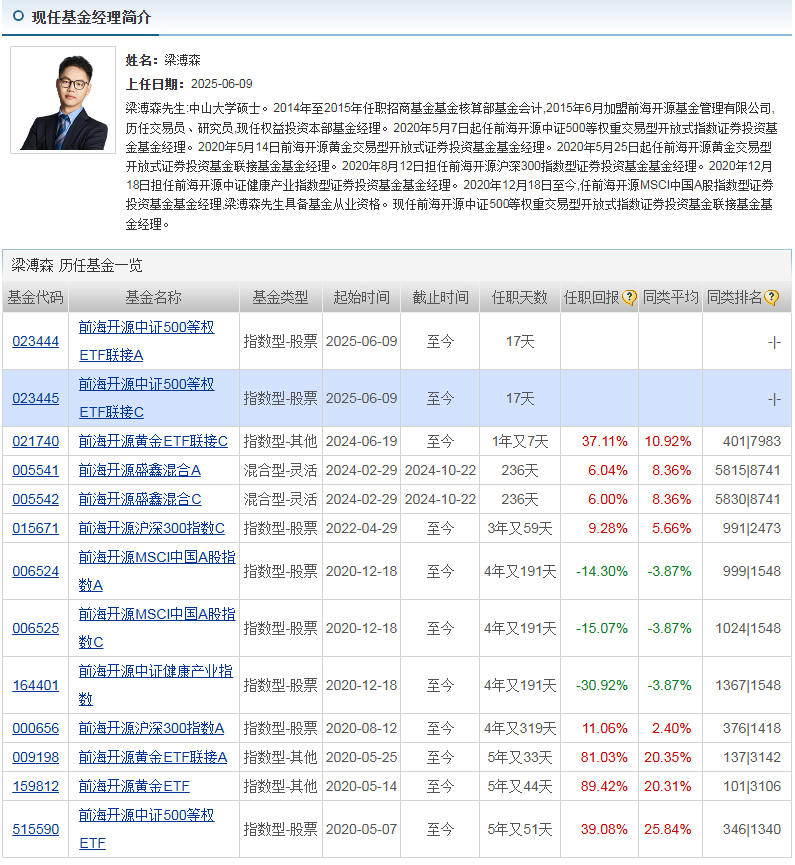Click the -14.30% return value
The width and height of the screenshot is (795, 865).
pos(602,572)
